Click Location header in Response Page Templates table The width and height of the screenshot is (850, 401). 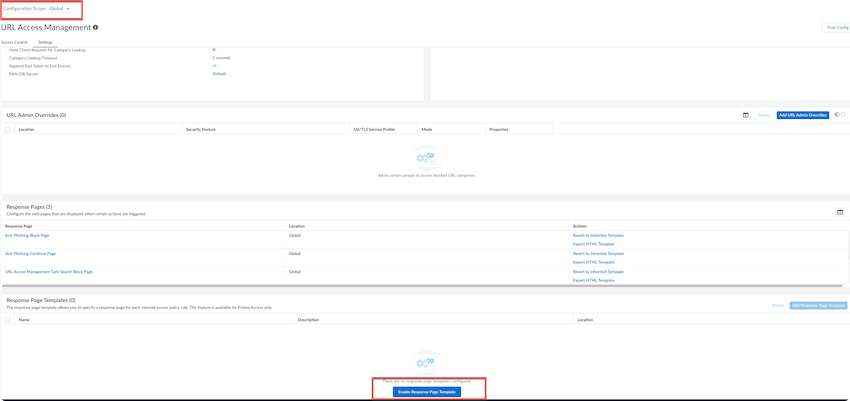tap(585, 320)
